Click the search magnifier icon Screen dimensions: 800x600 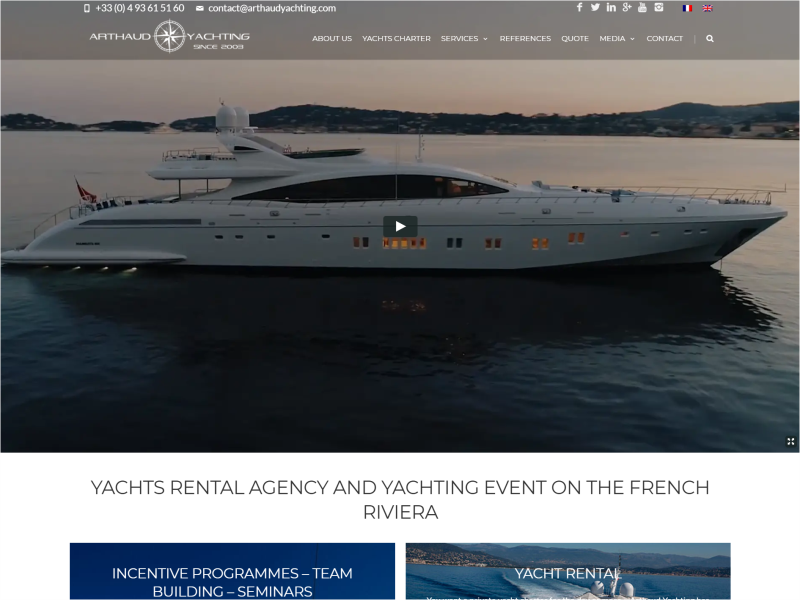710,38
